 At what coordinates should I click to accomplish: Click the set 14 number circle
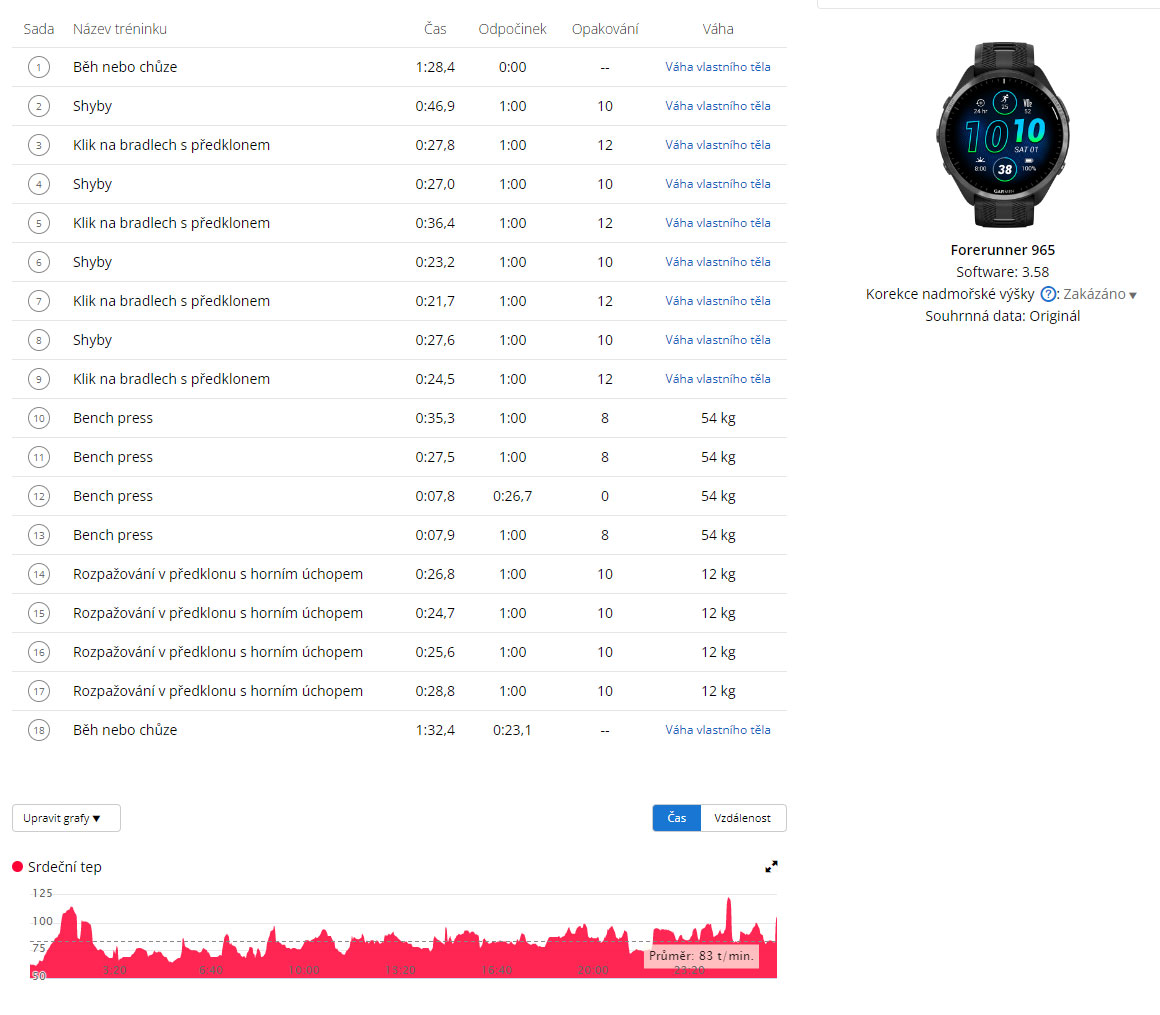click(39, 575)
